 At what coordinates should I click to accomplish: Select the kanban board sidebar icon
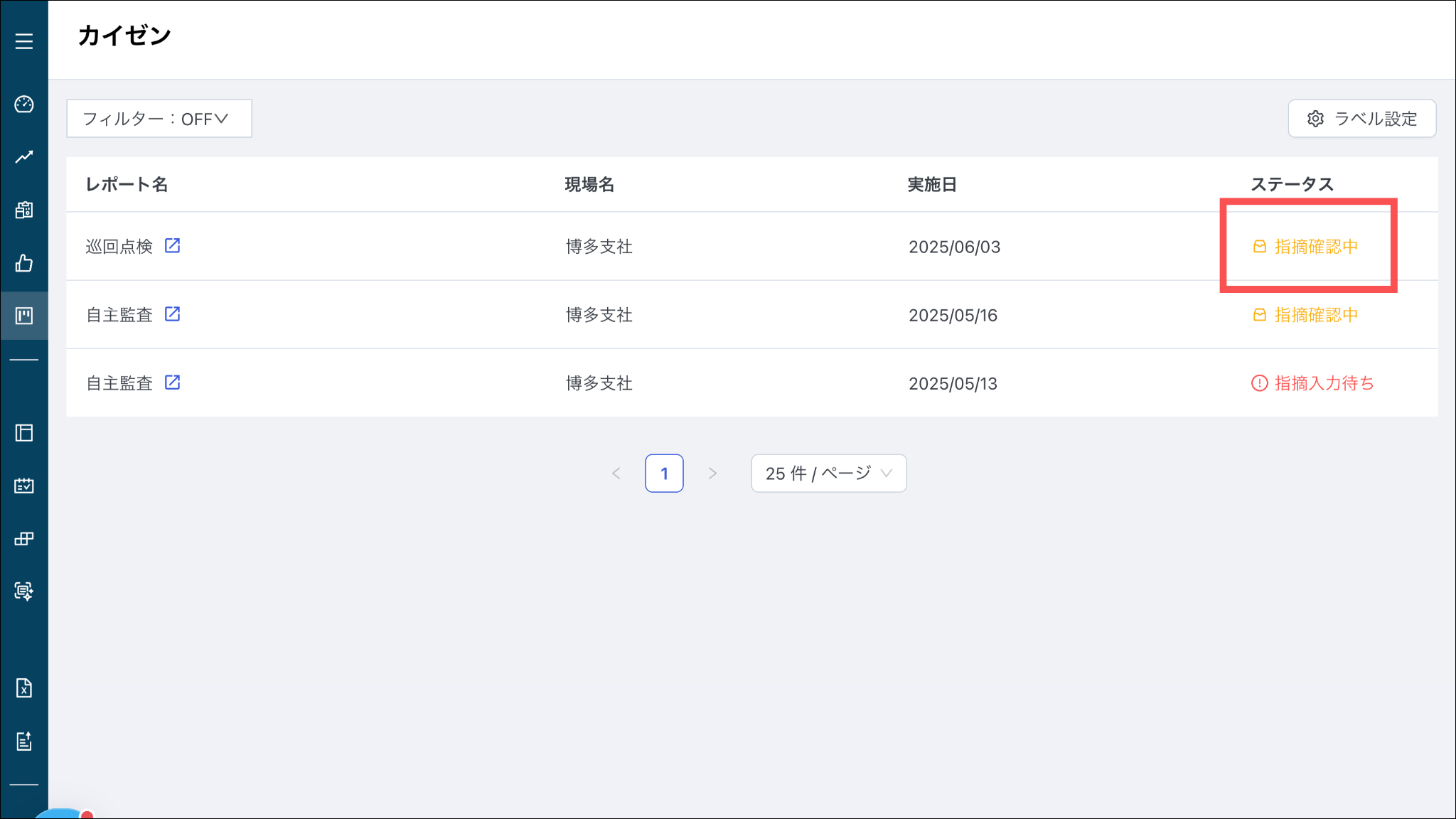[x=24, y=316]
